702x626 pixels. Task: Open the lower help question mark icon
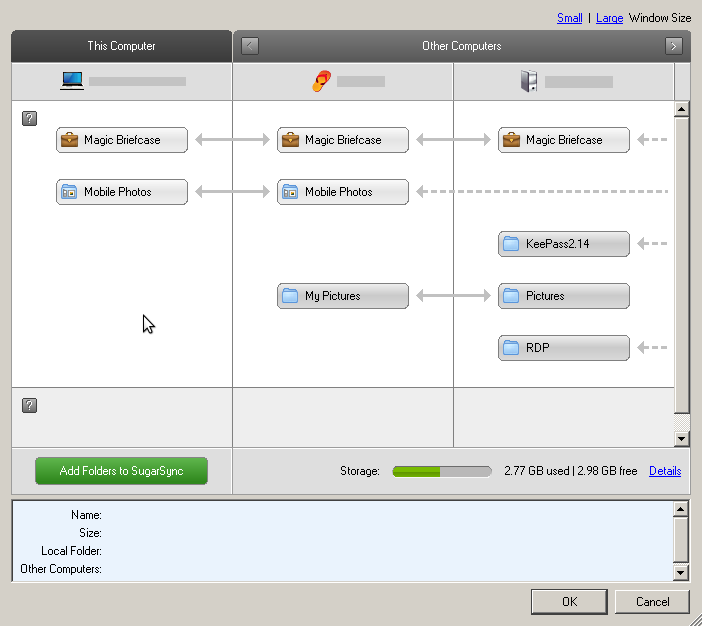[30, 405]
